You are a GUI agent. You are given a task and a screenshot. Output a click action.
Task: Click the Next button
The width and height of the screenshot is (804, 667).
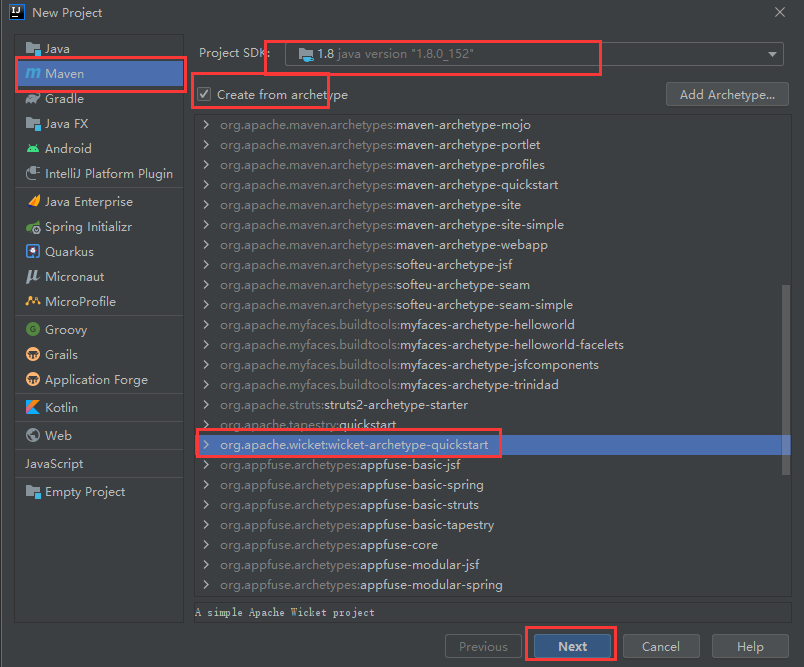click(x=572, y=646)
